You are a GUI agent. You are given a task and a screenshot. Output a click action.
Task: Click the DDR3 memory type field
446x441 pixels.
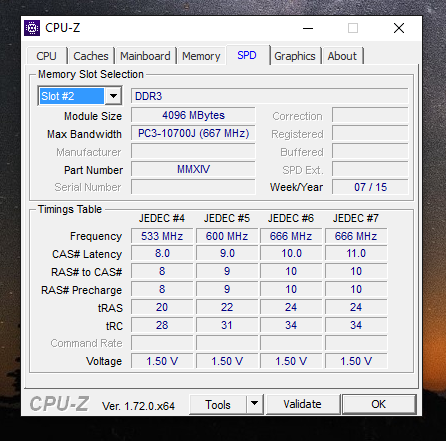tap(269, 96)
